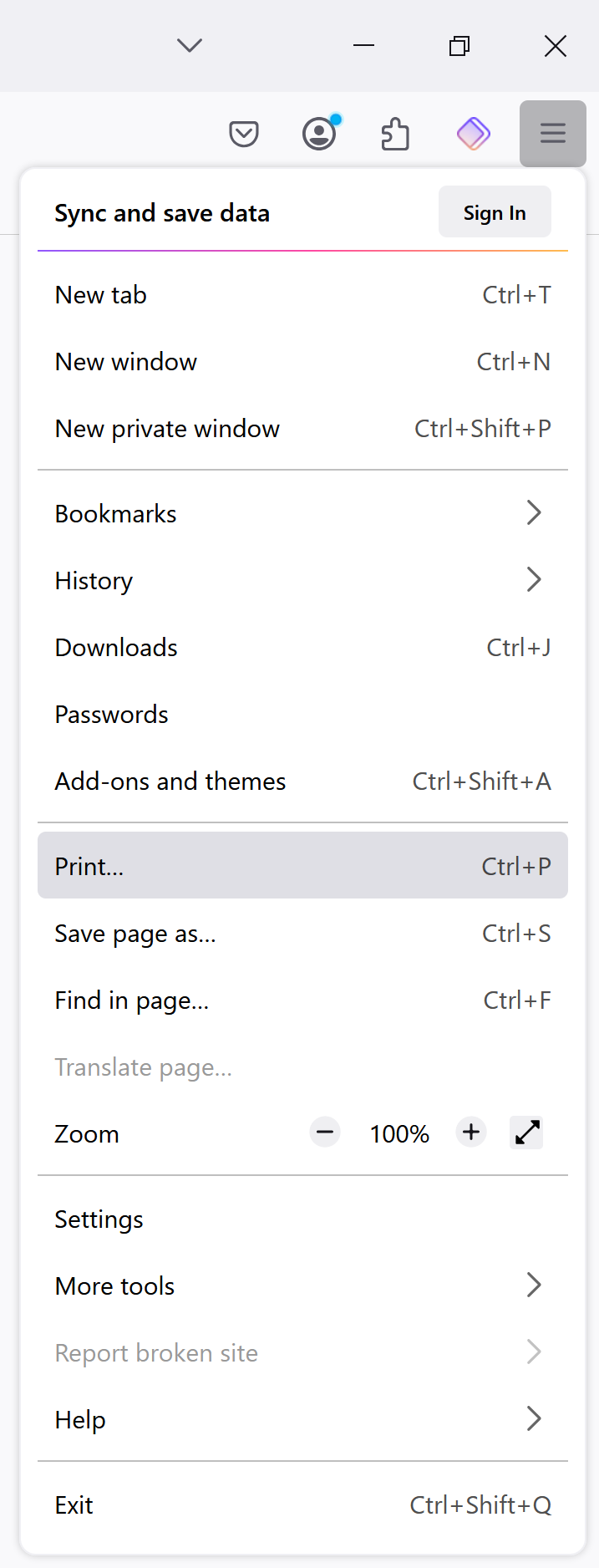Open the purple diamond extension icon
Screen dimensions: 599x1568
click(473, 134)
